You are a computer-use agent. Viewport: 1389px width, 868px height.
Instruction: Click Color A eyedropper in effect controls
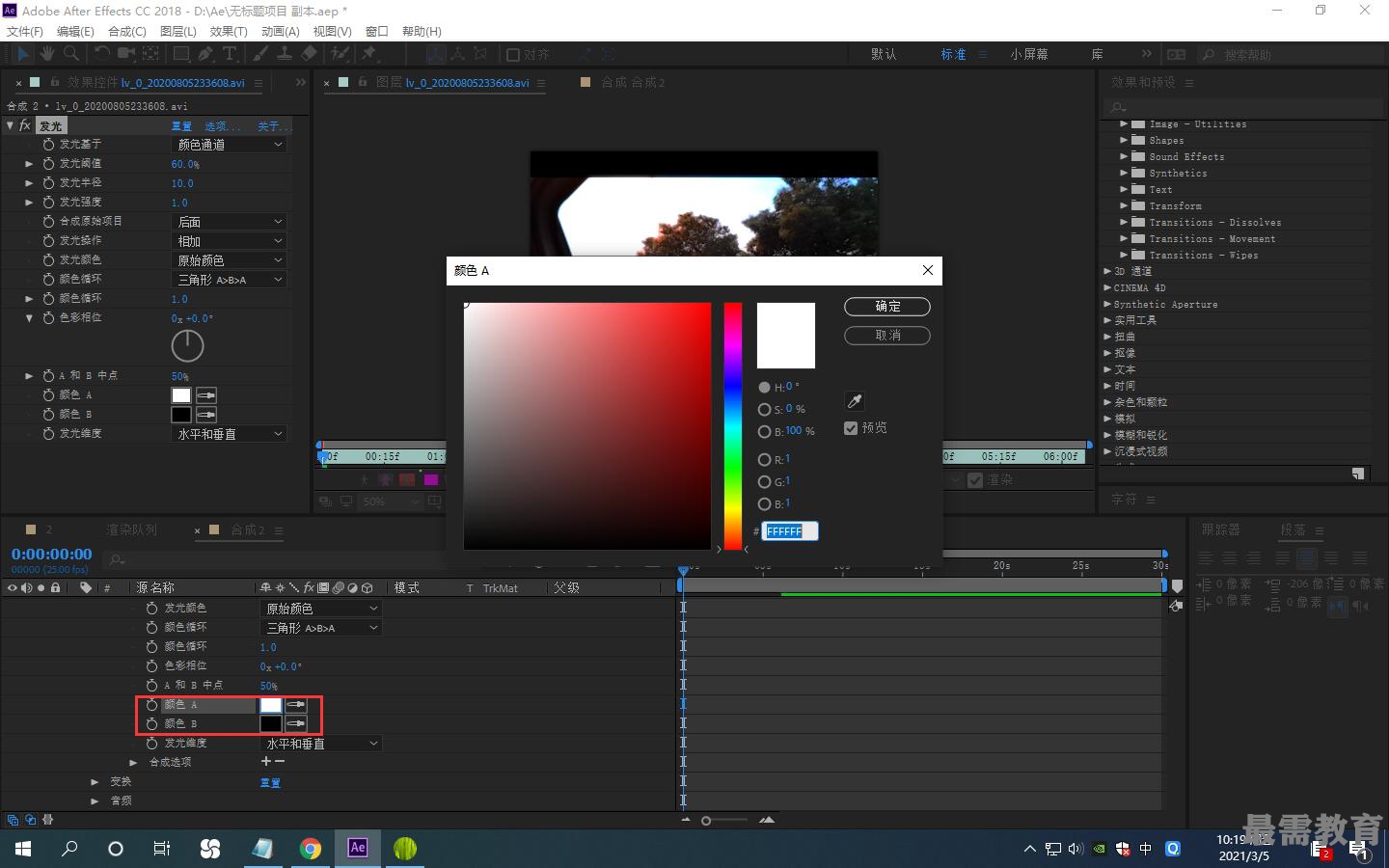click(206, 395)
